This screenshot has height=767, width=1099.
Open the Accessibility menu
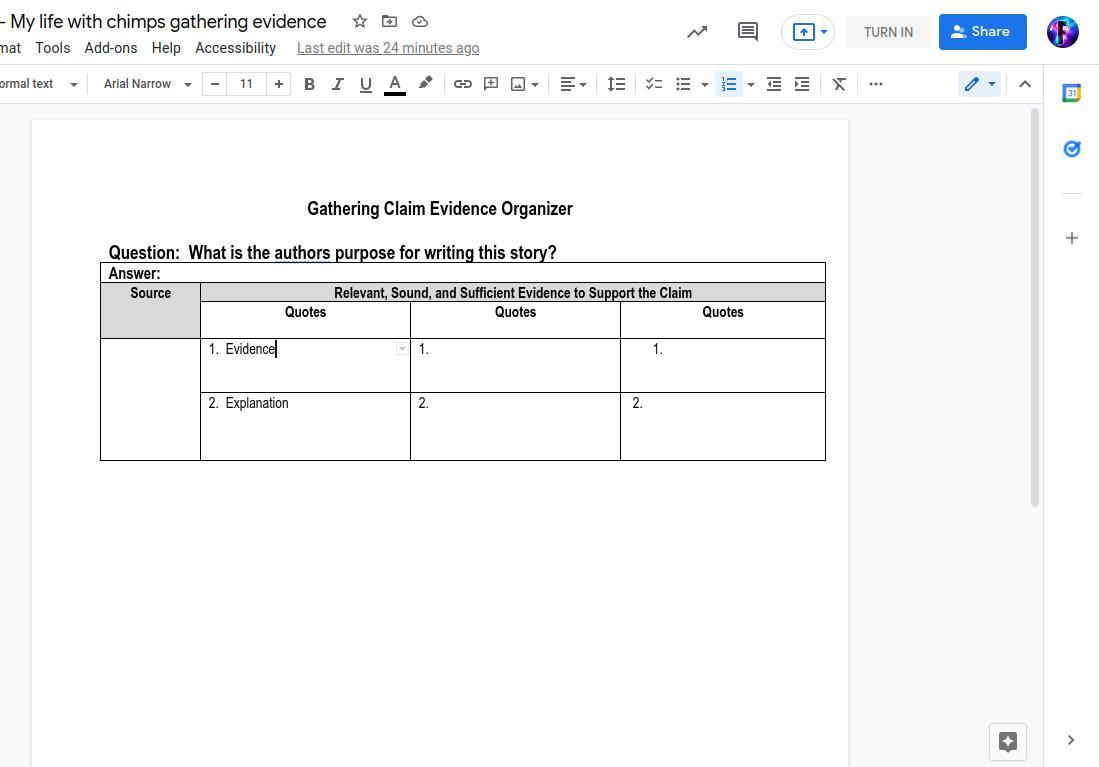pyautogui.click(x=236, y=48)
